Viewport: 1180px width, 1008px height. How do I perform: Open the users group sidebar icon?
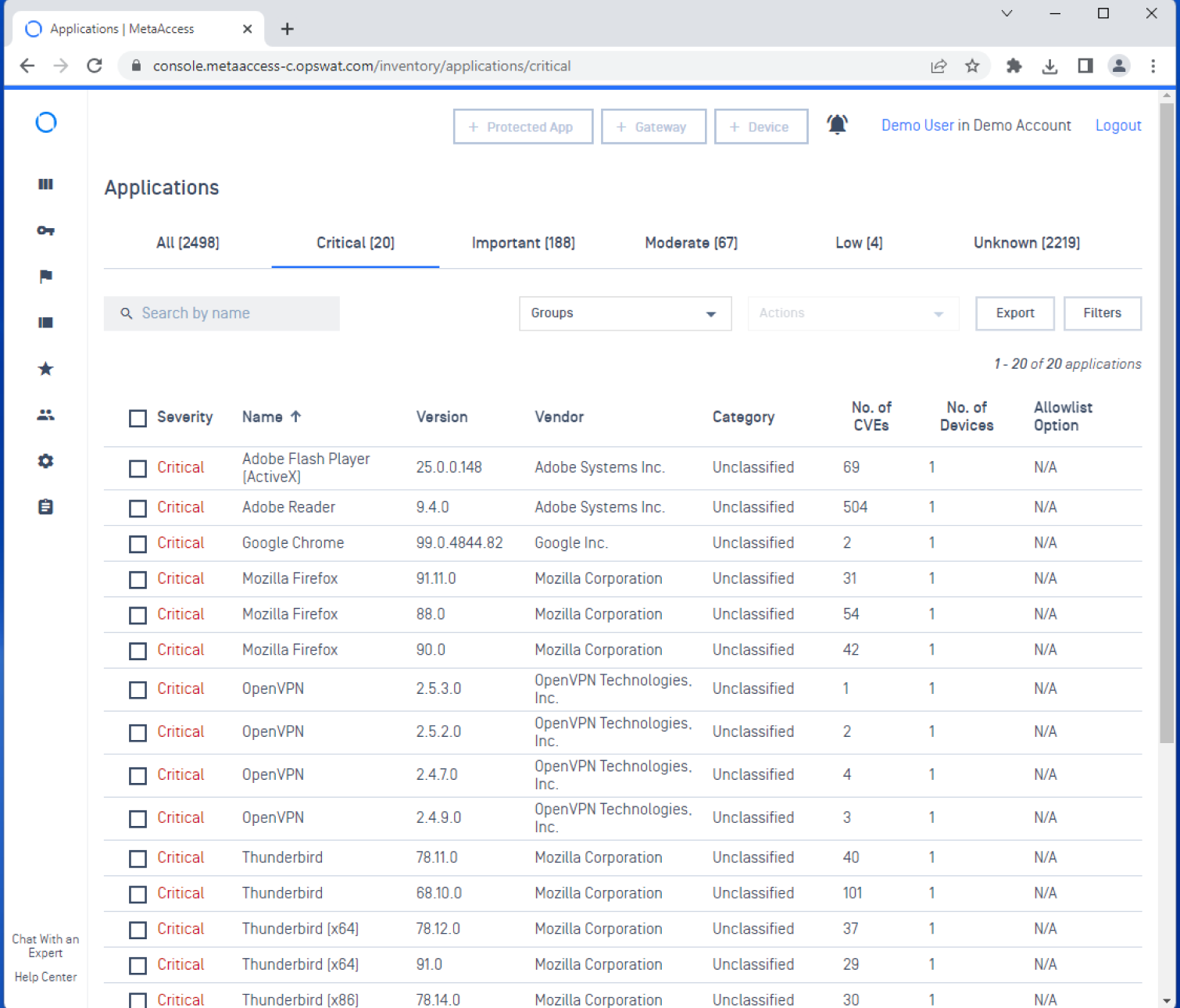[46, 415]
